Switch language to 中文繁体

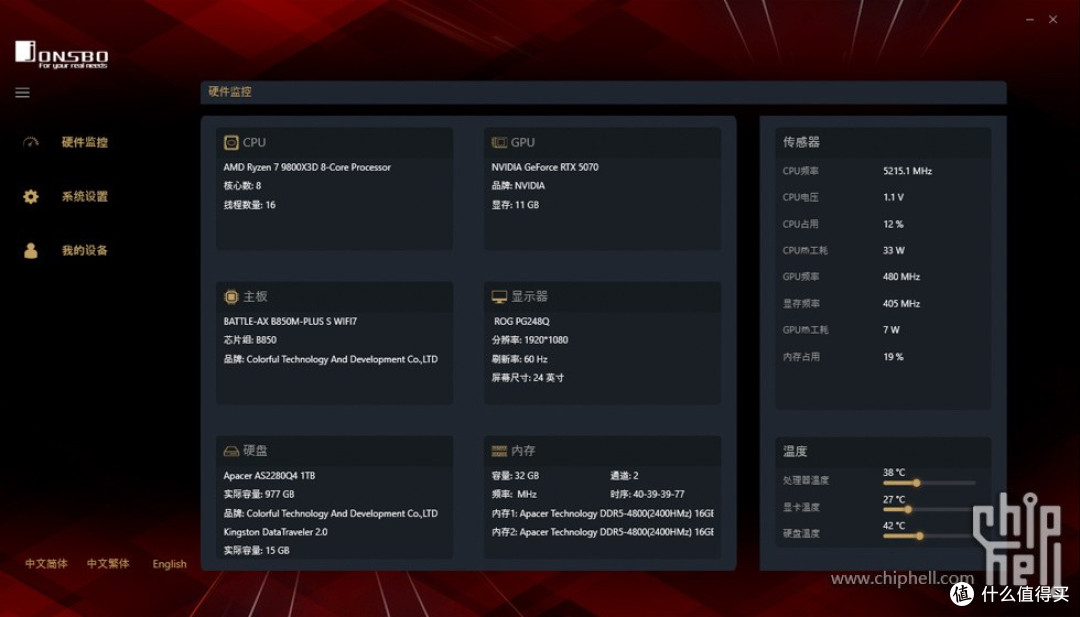(107, 563)
